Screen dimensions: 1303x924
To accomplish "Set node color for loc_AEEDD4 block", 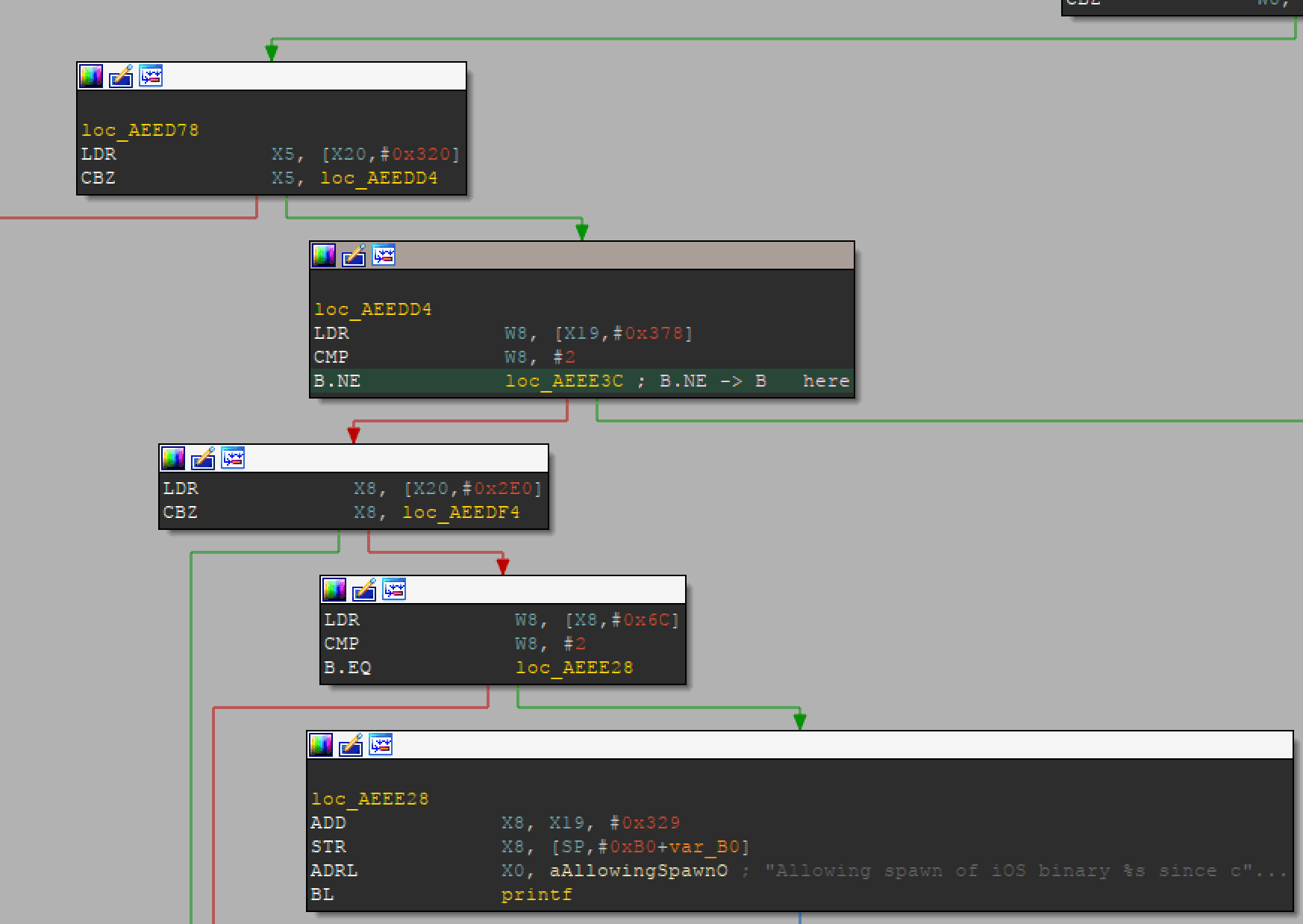I will [x=324, y=255].
